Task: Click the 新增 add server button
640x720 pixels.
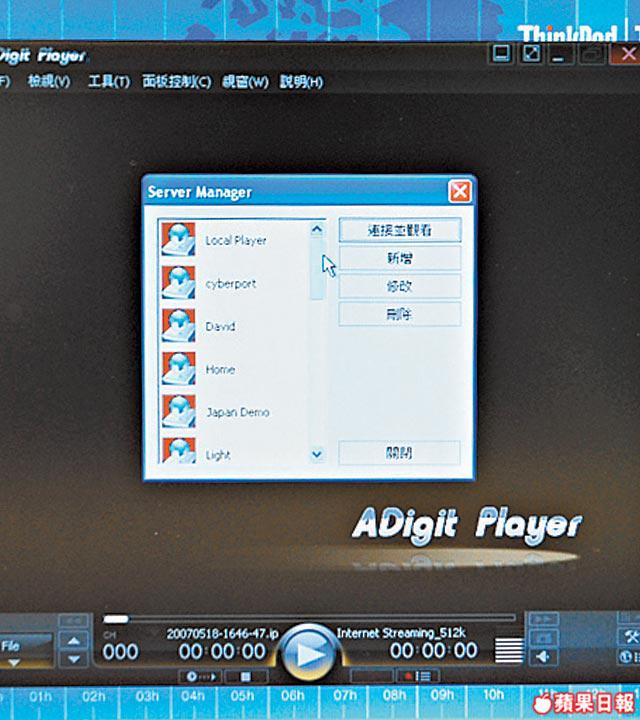Action: point(399,258)
